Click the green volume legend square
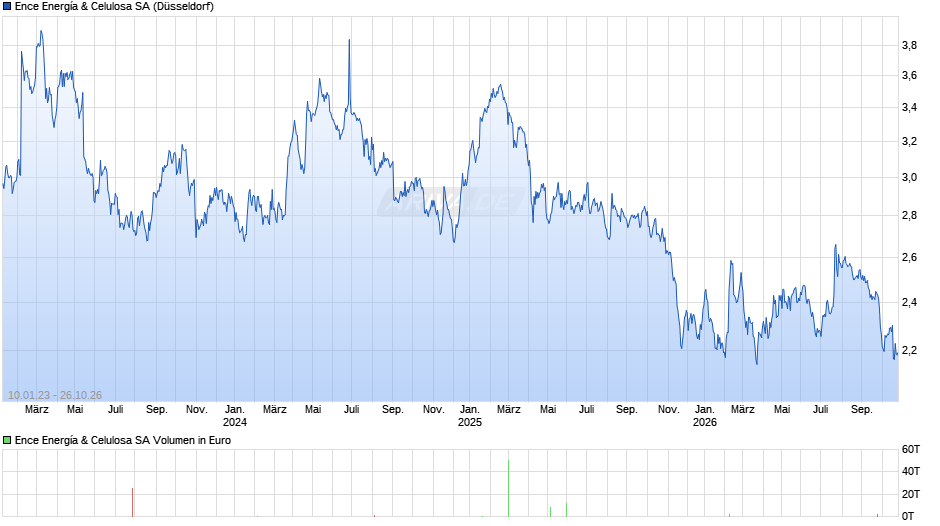940x526 pixels. click(7, 440)
